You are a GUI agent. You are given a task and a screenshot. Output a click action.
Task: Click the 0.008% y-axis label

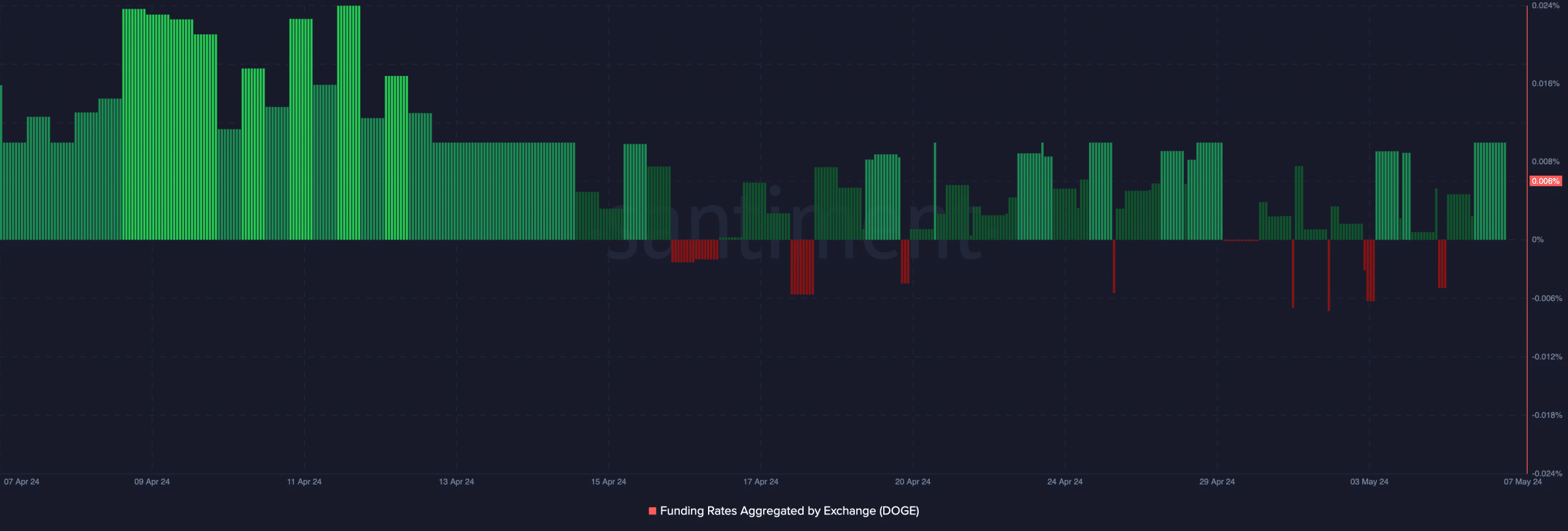click(1545, 162)
